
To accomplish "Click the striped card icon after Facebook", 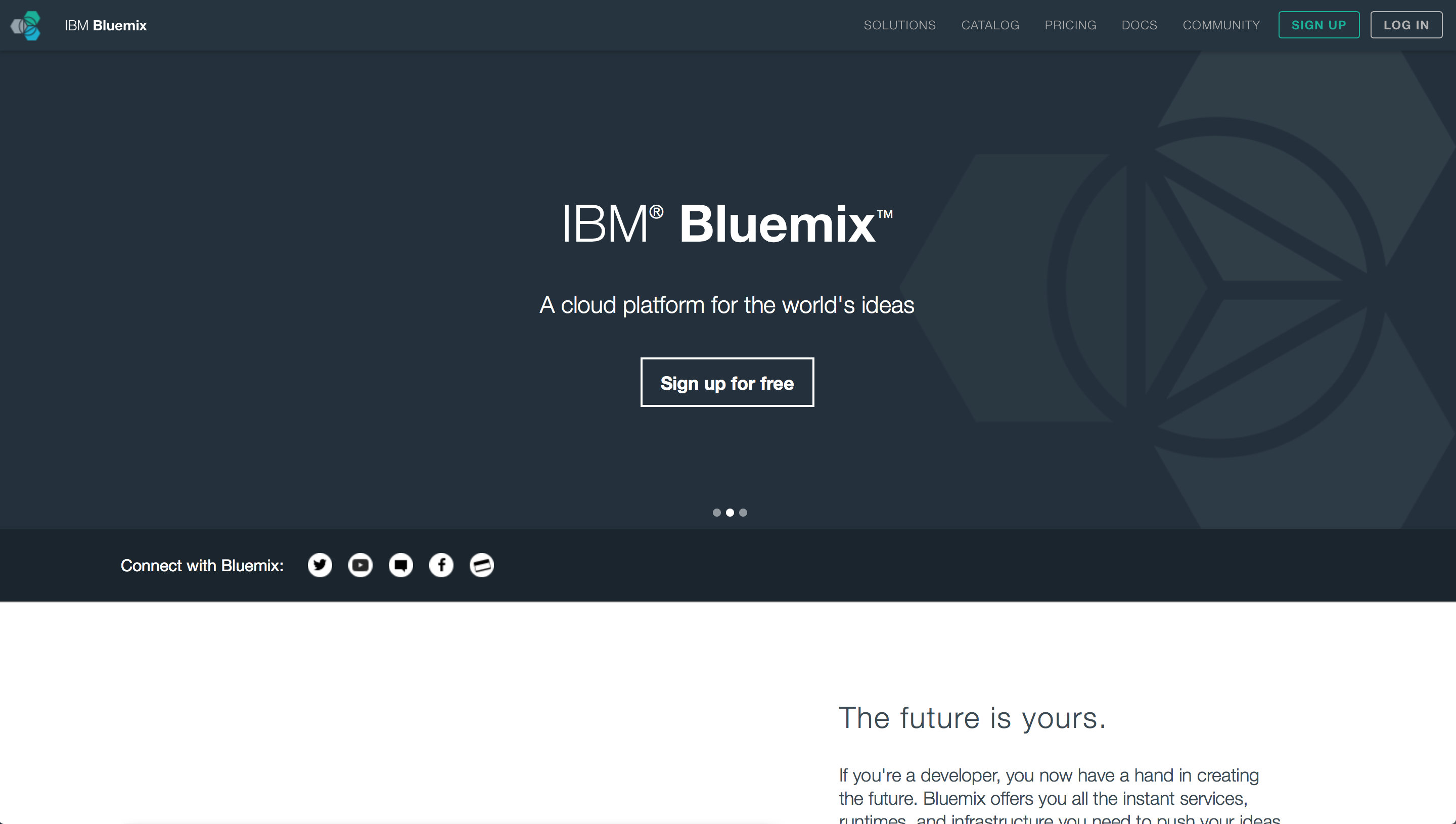I will tap(482, 565).
